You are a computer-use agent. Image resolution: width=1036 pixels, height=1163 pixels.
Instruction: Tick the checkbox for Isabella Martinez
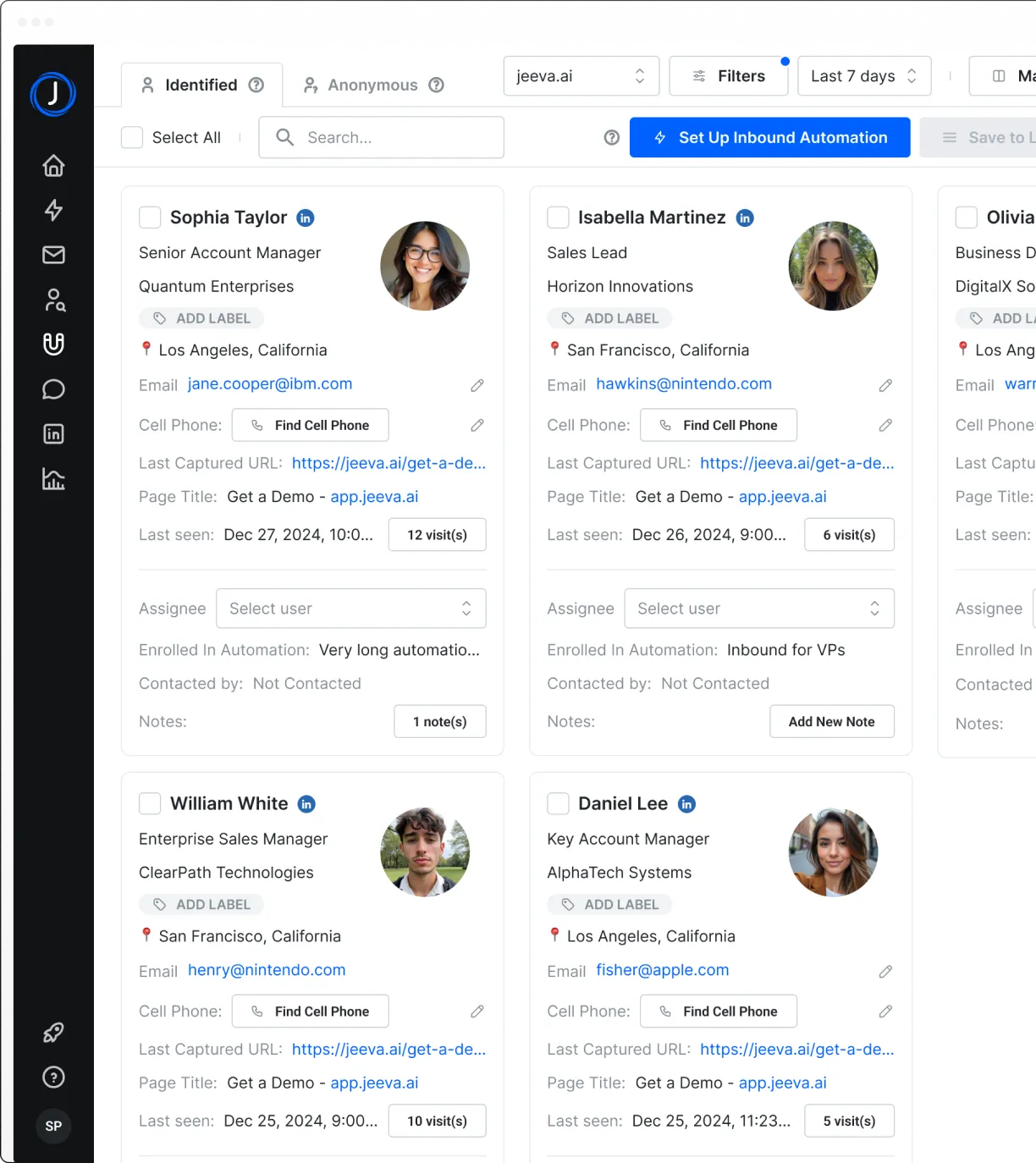click(558, 218)
